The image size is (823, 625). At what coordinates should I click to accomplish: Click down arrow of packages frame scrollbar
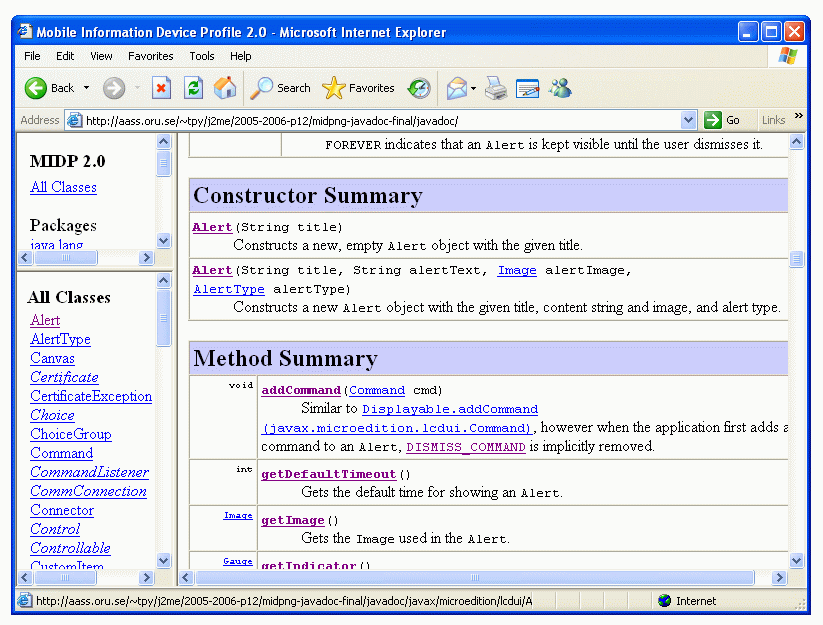click(164, 241)
